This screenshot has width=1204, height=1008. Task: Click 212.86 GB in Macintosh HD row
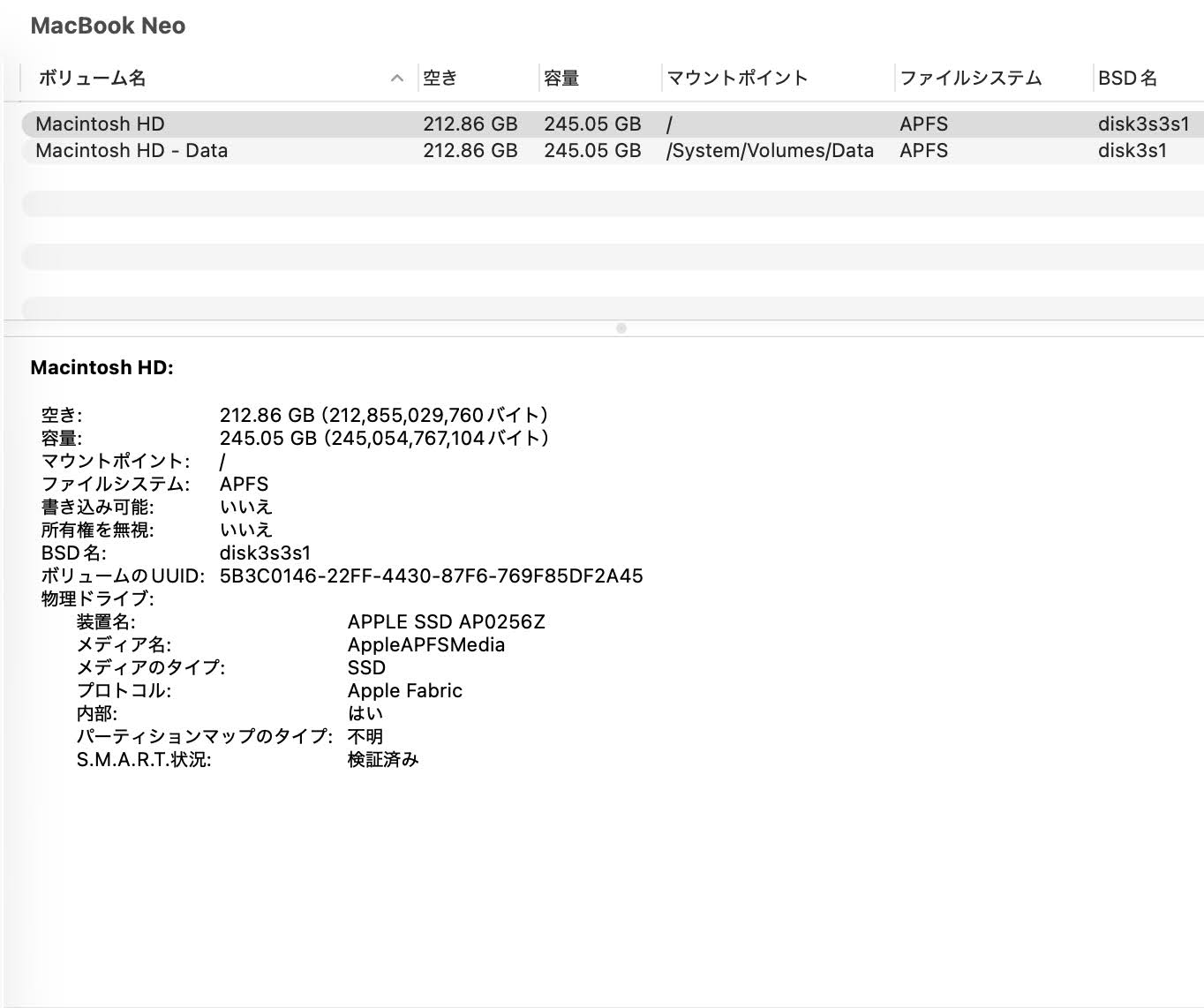click(470, 124)
